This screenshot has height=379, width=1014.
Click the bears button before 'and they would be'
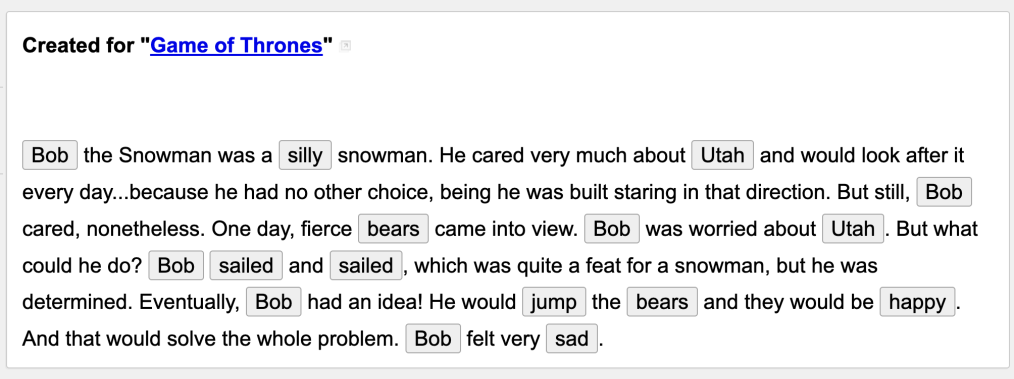click(662, 302)
